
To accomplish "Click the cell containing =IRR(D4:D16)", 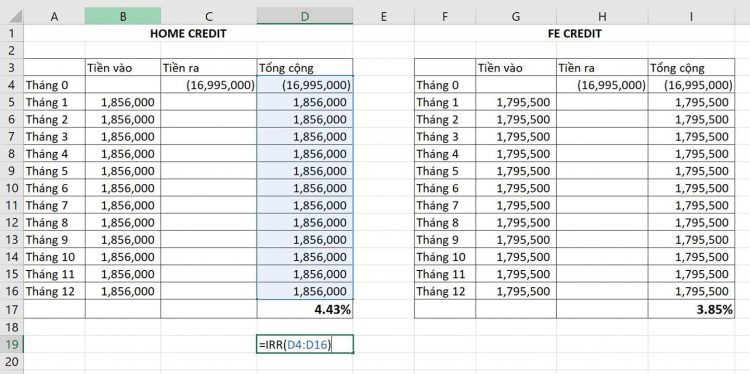I will pos(305,344).
